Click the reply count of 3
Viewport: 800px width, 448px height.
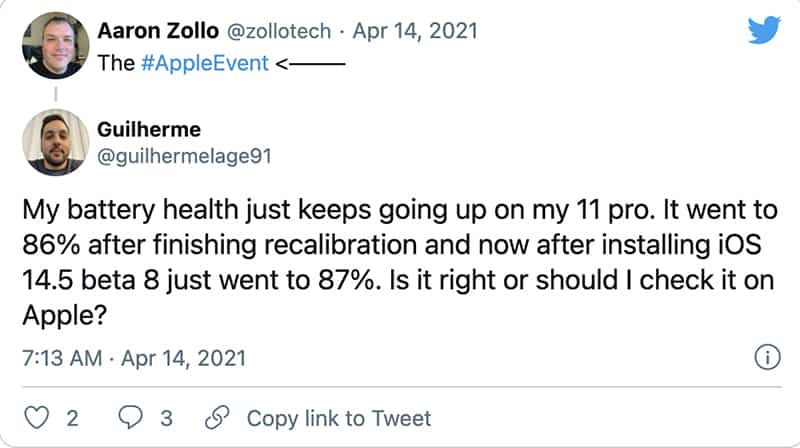pos(167,417)
